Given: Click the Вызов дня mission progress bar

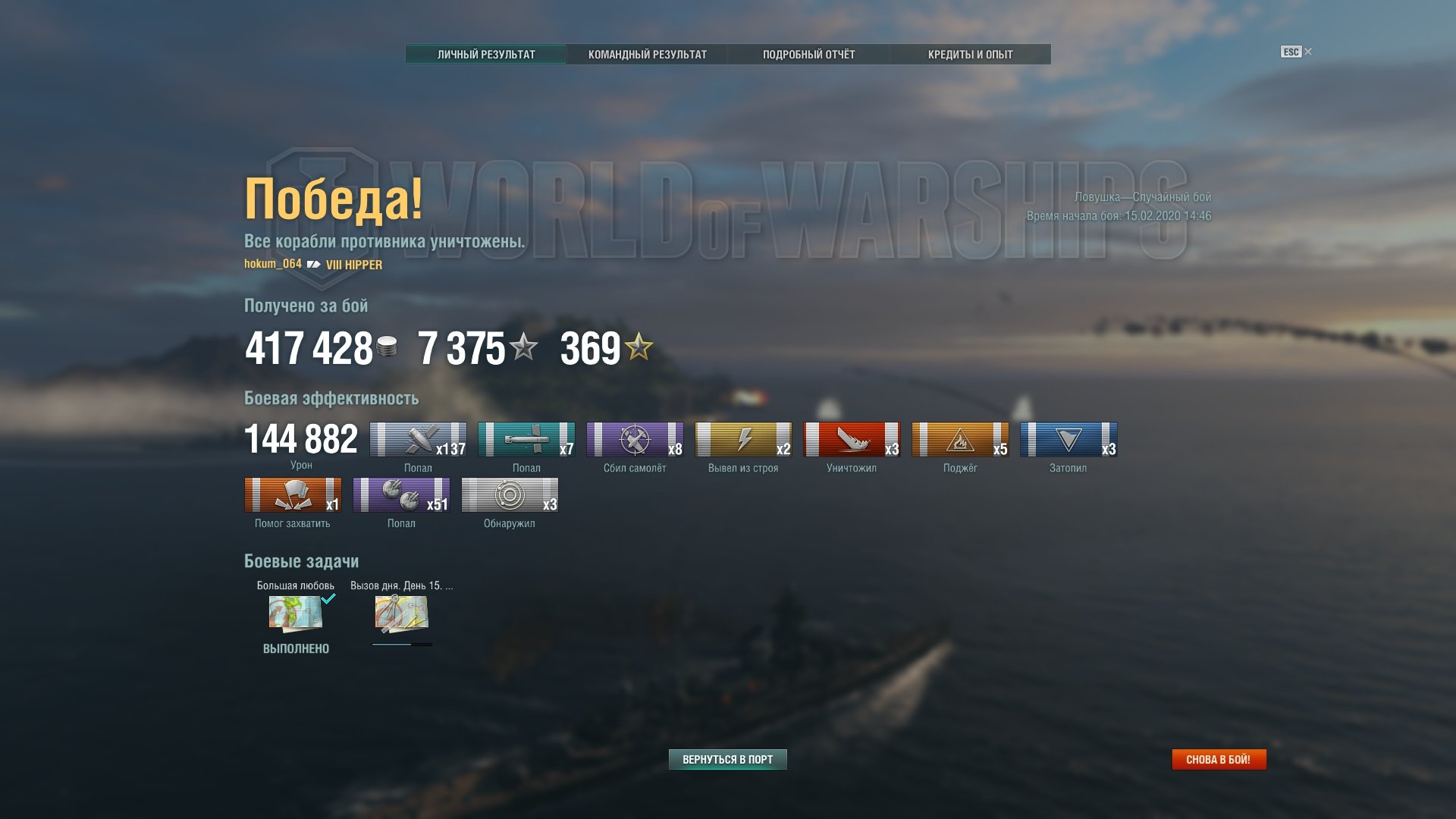Looking at the screenshot, I should tap(402, 645).
